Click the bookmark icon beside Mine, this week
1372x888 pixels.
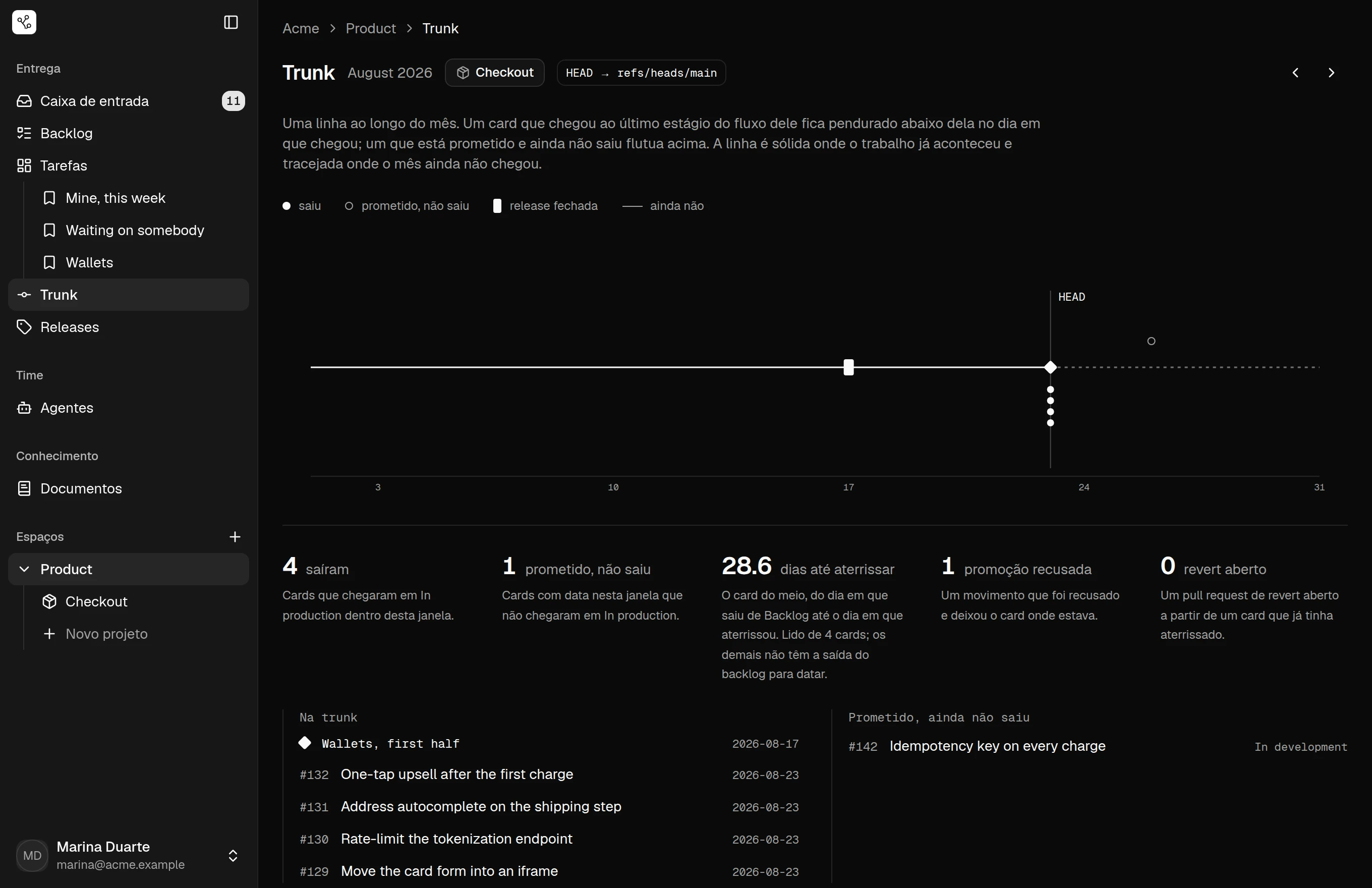pos(49,198)
